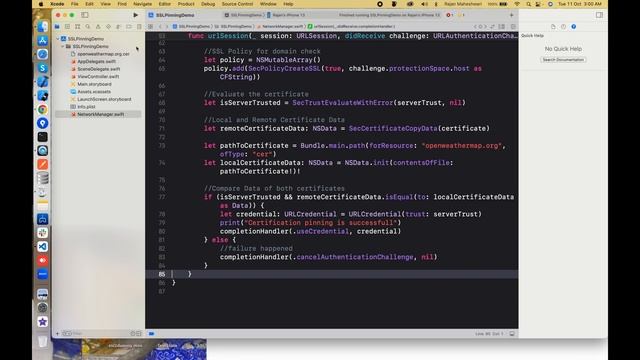This screenshot has width=640, height=360.
Task: Select the SSLPinningDemo scheme
Action: pos(243,15)
